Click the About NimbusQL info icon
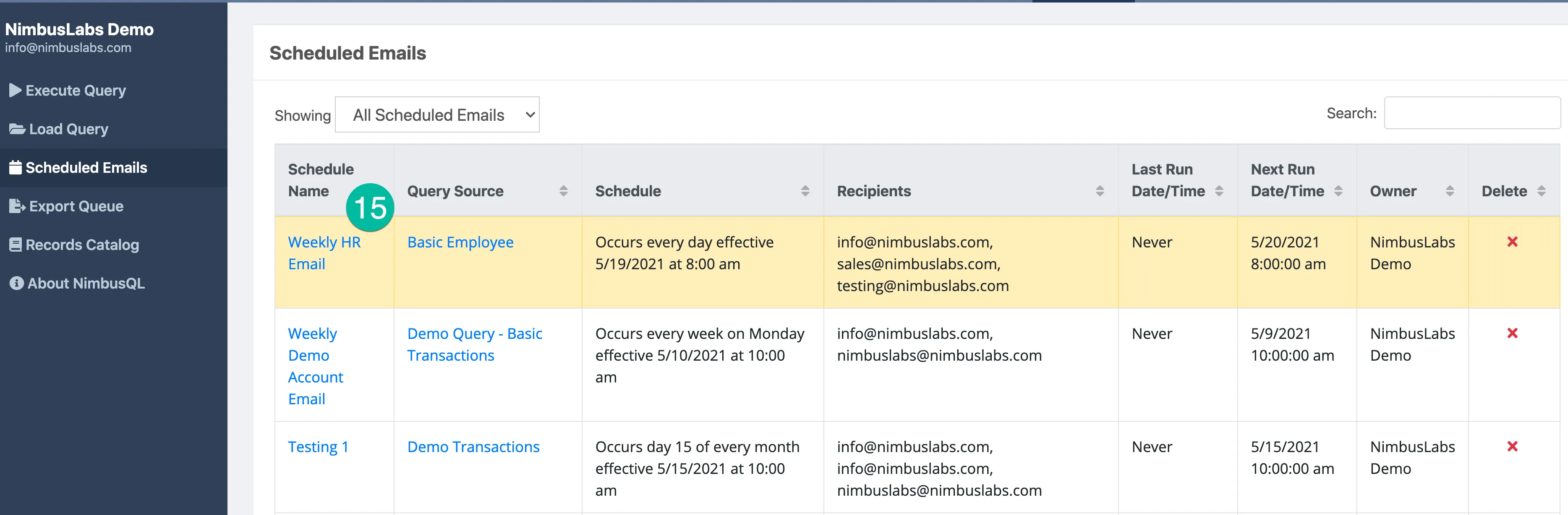 tap(16, 284)
